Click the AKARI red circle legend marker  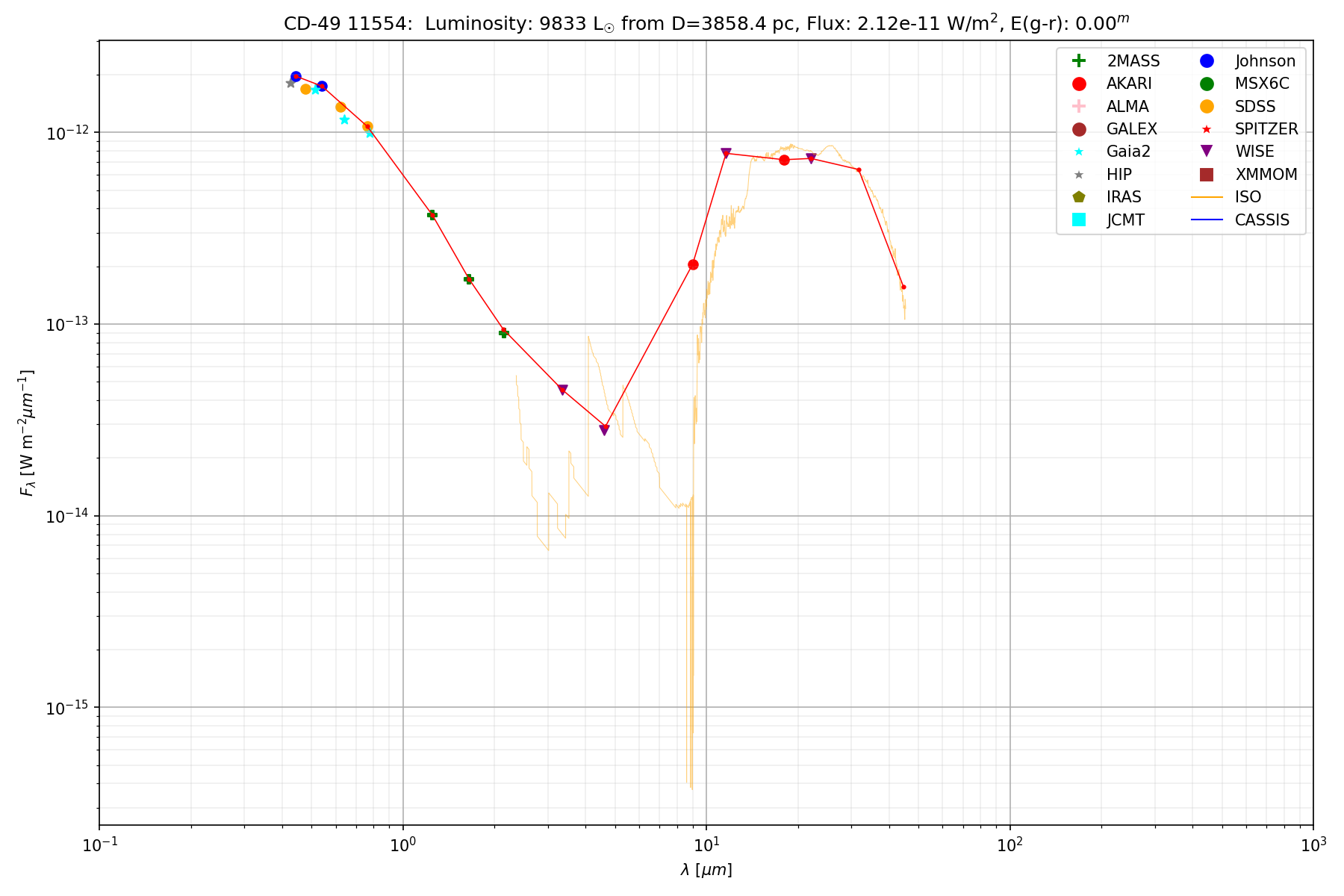tap(1078, 84)
